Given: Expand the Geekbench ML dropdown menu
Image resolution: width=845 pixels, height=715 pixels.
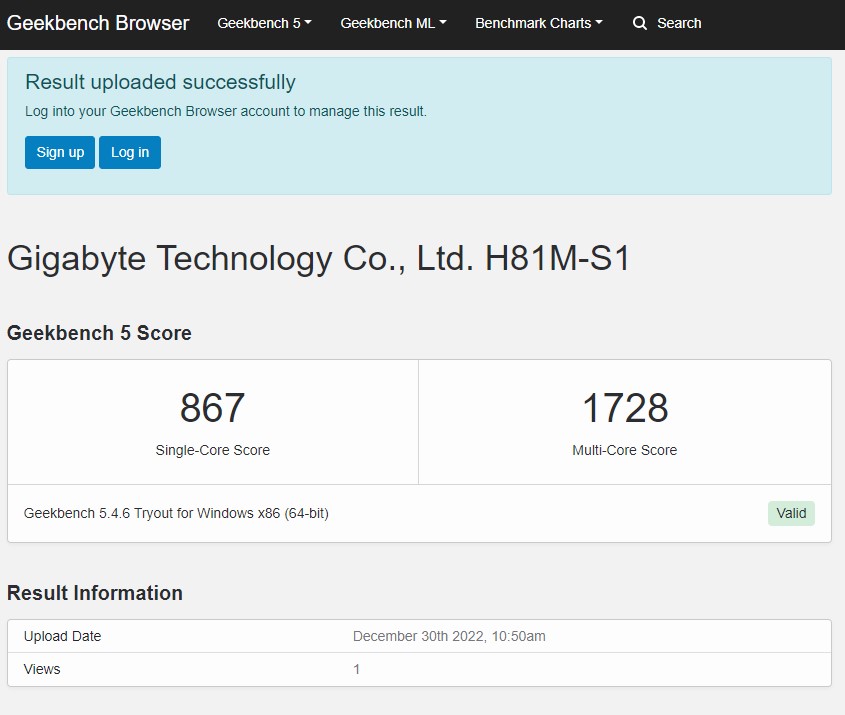Looking at the screenshot, I should tap(393, 23).
